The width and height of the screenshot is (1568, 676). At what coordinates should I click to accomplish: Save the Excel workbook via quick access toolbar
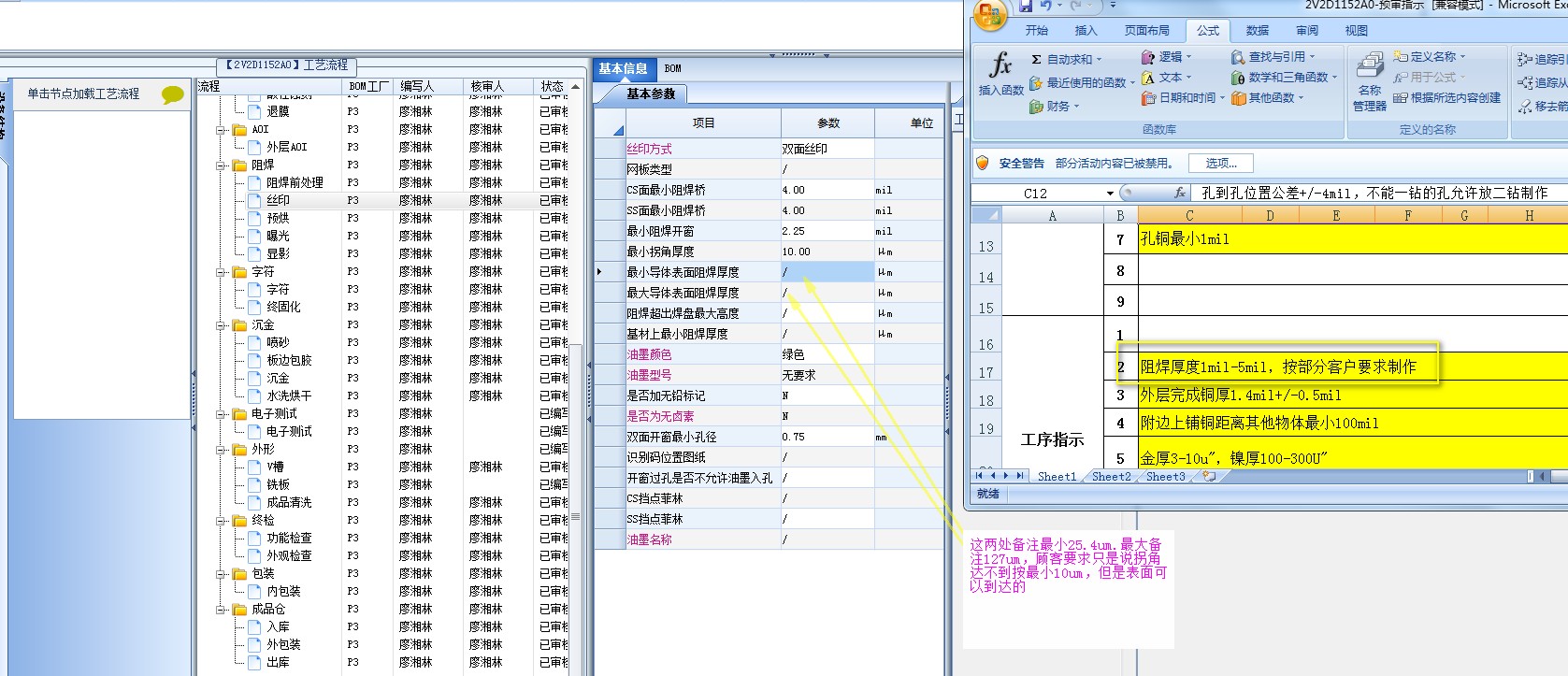tap(1026, 6)
